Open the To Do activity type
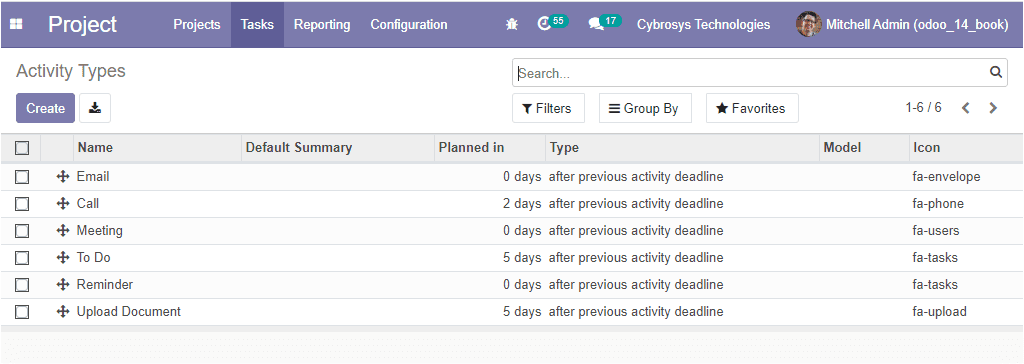Screen dimensions: 1024x364 [x=93, y=257]
